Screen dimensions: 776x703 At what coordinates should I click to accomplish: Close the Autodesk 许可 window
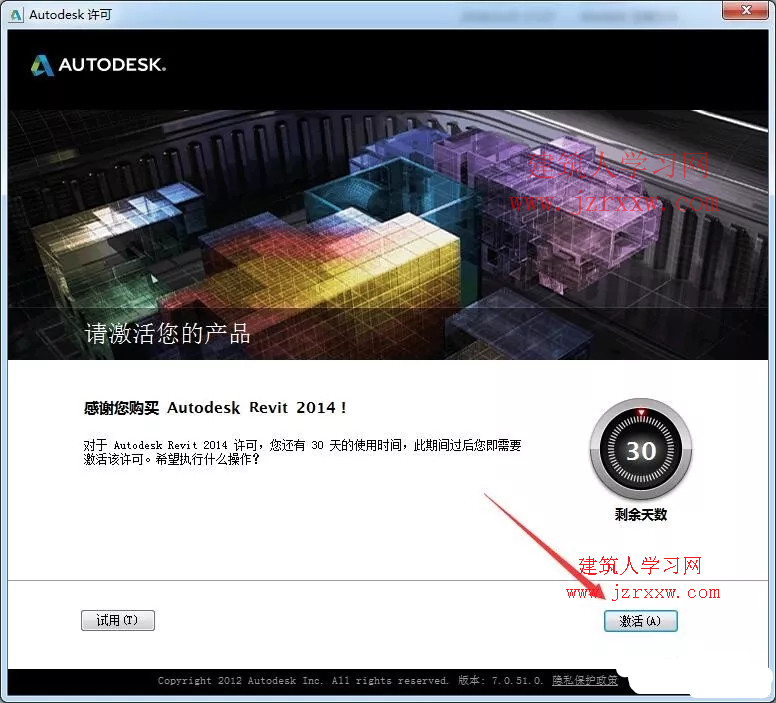[x=746, y=10]
